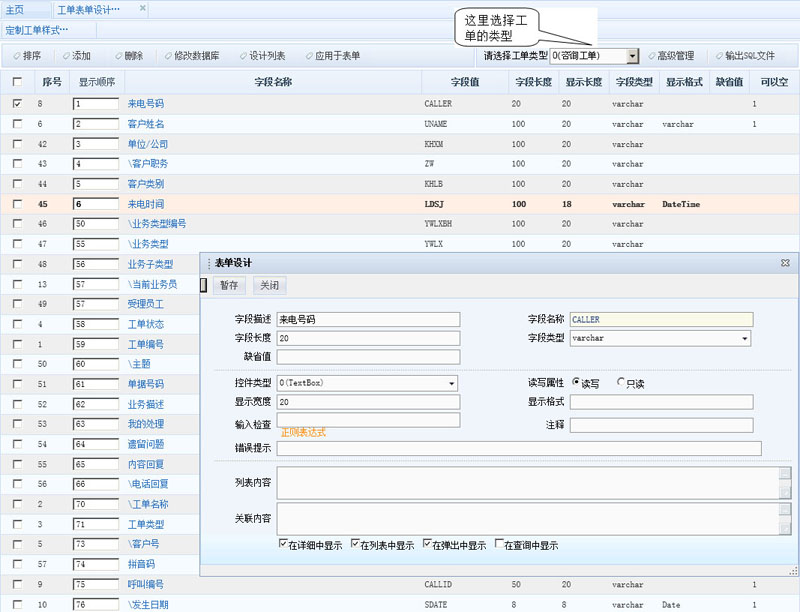Close the 表单设计 dialog using its corner icon
The width and height of the screenshot is (800, 612).
(x=785, y=263)
